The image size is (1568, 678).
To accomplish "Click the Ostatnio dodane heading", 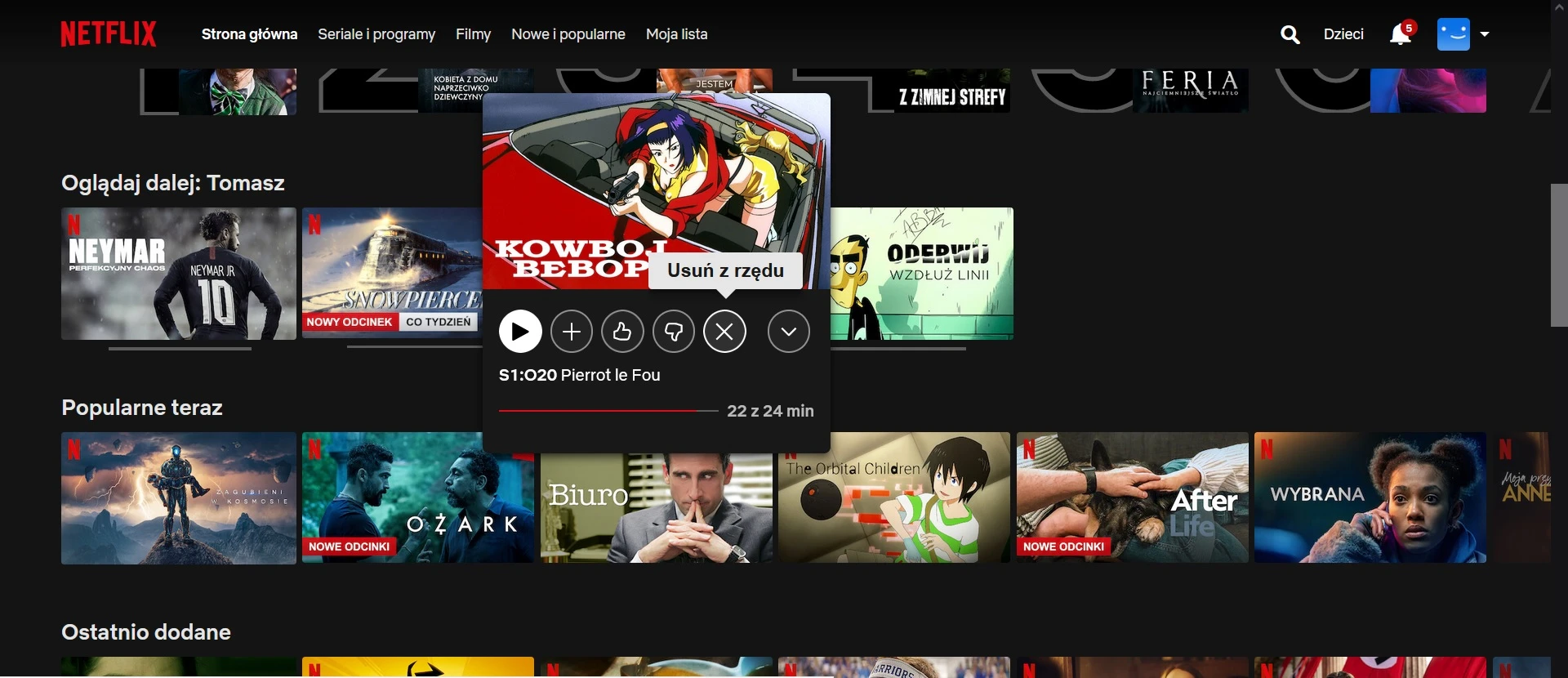I will tap(146, 632).
